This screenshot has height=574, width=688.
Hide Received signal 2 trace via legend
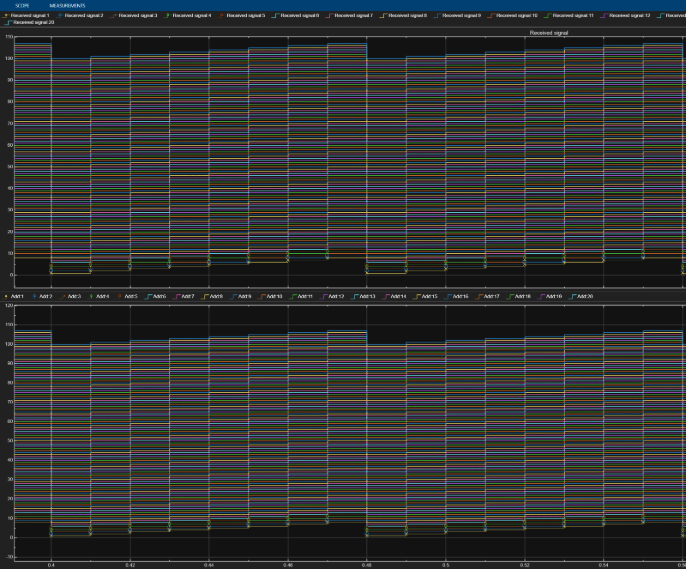87,16
